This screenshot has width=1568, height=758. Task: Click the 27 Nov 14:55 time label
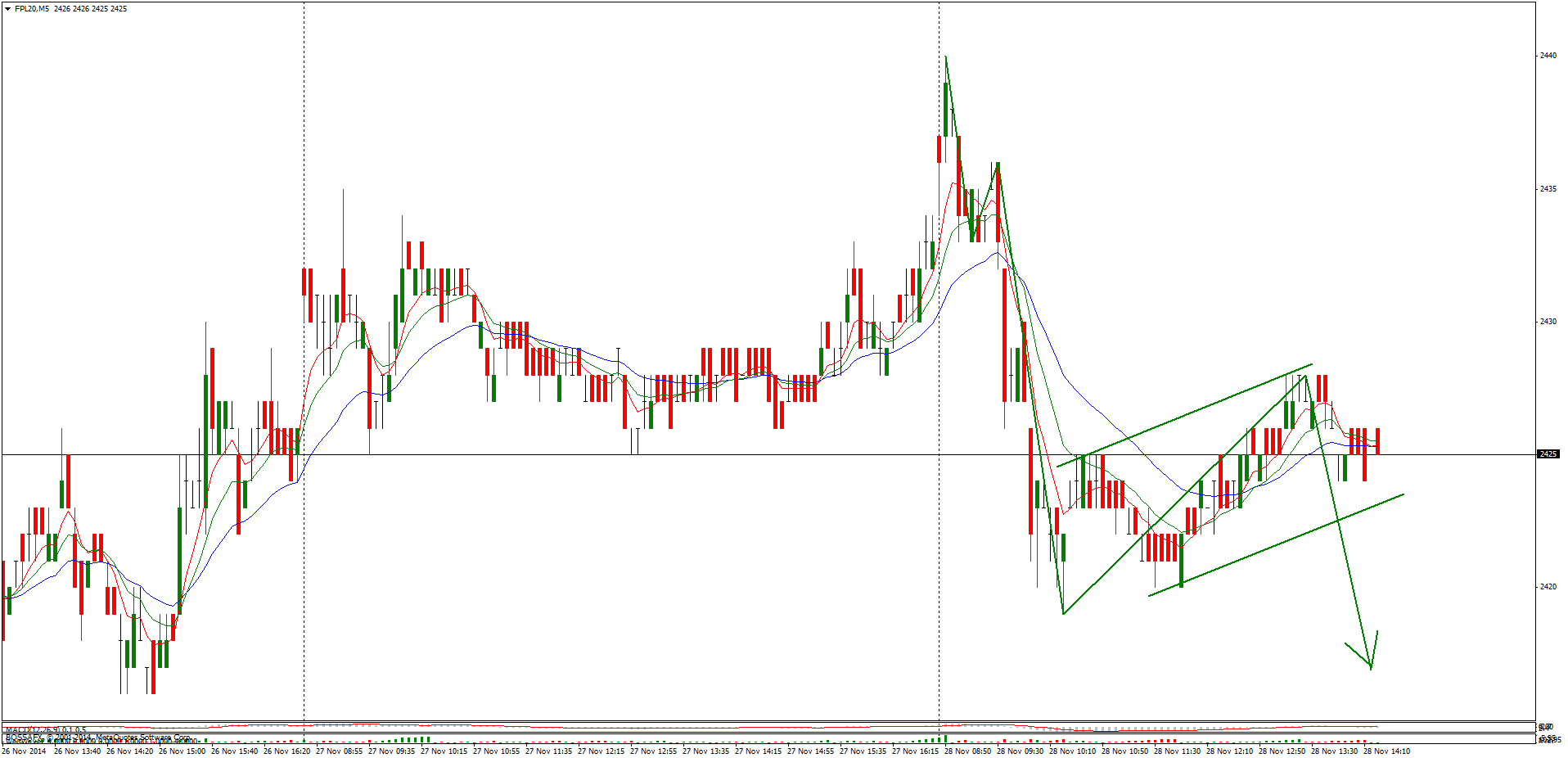click(810, 751)
